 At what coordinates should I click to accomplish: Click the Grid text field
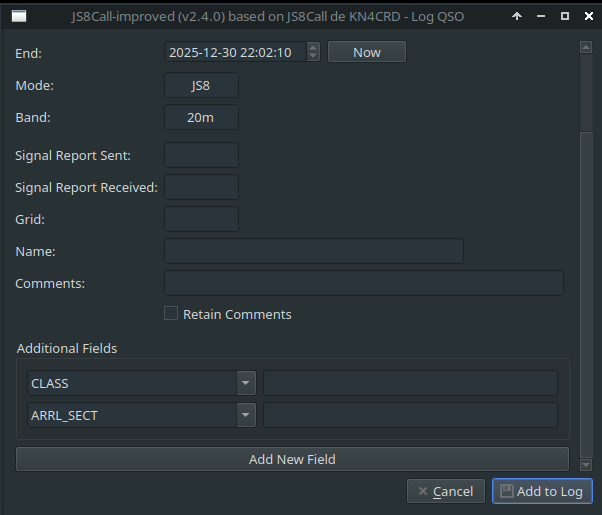201,219
